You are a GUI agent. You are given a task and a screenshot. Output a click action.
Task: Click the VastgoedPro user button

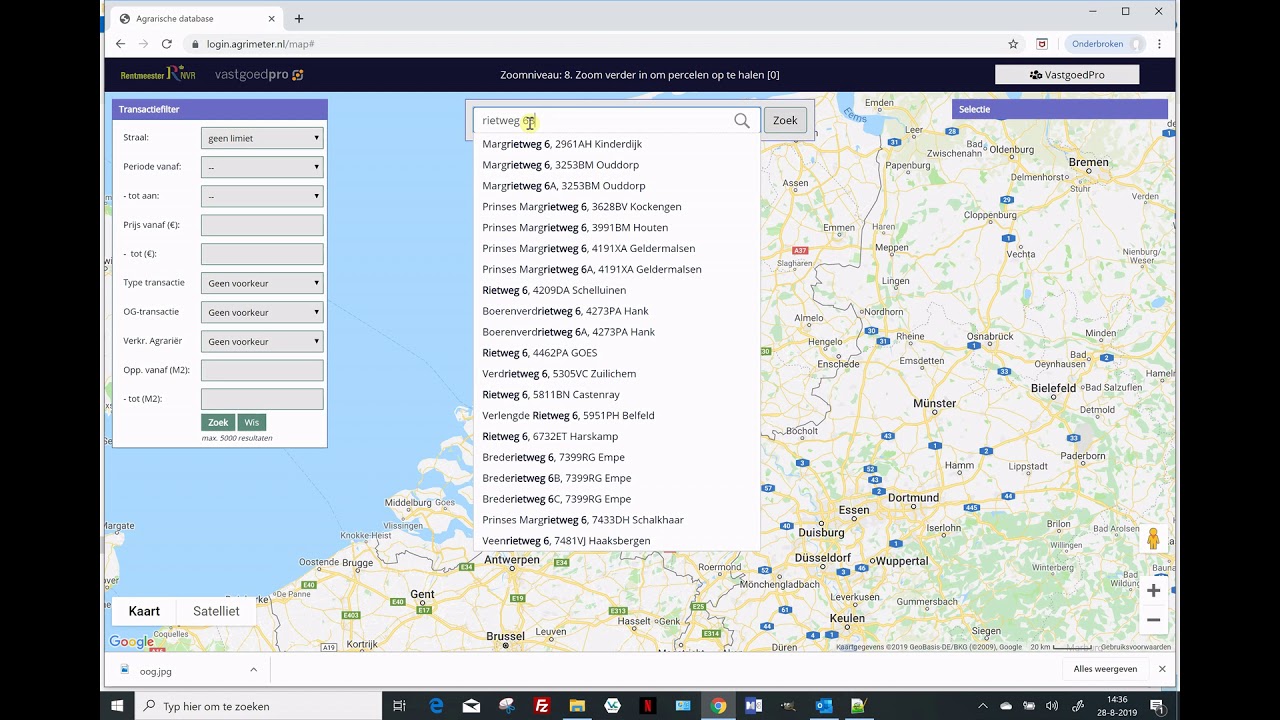pos(1067,75)
